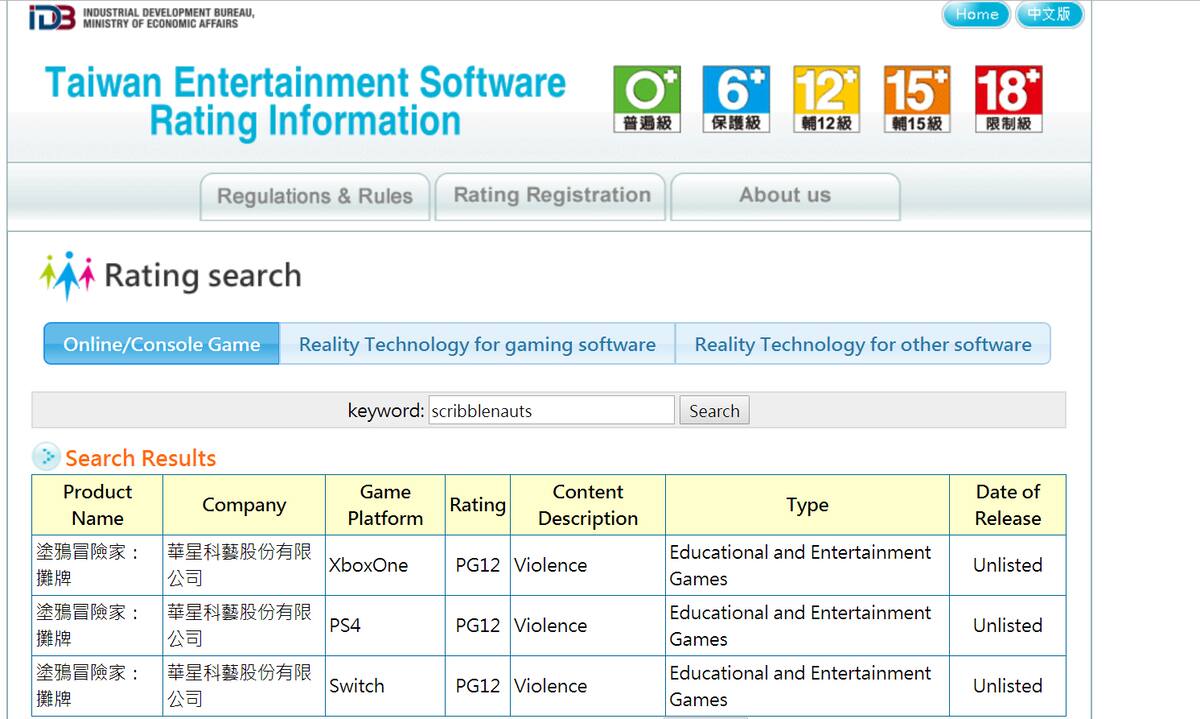Image resolution: width=1200 pixels, height=719 pixels.
Task: Click the 18+ restricted rating icon
Action: tap(1008, 99)
